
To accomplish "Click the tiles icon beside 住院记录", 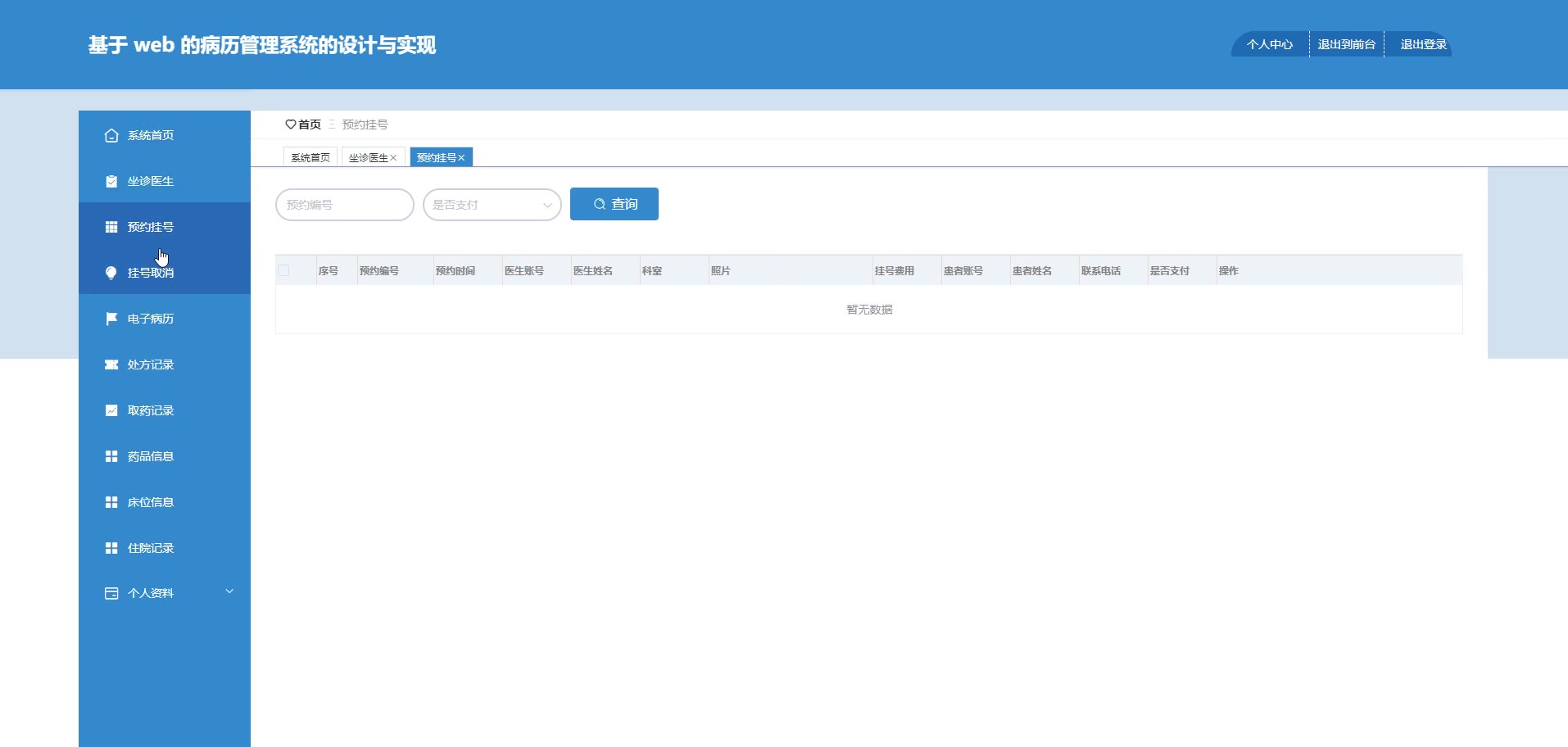I will (111, 548).
